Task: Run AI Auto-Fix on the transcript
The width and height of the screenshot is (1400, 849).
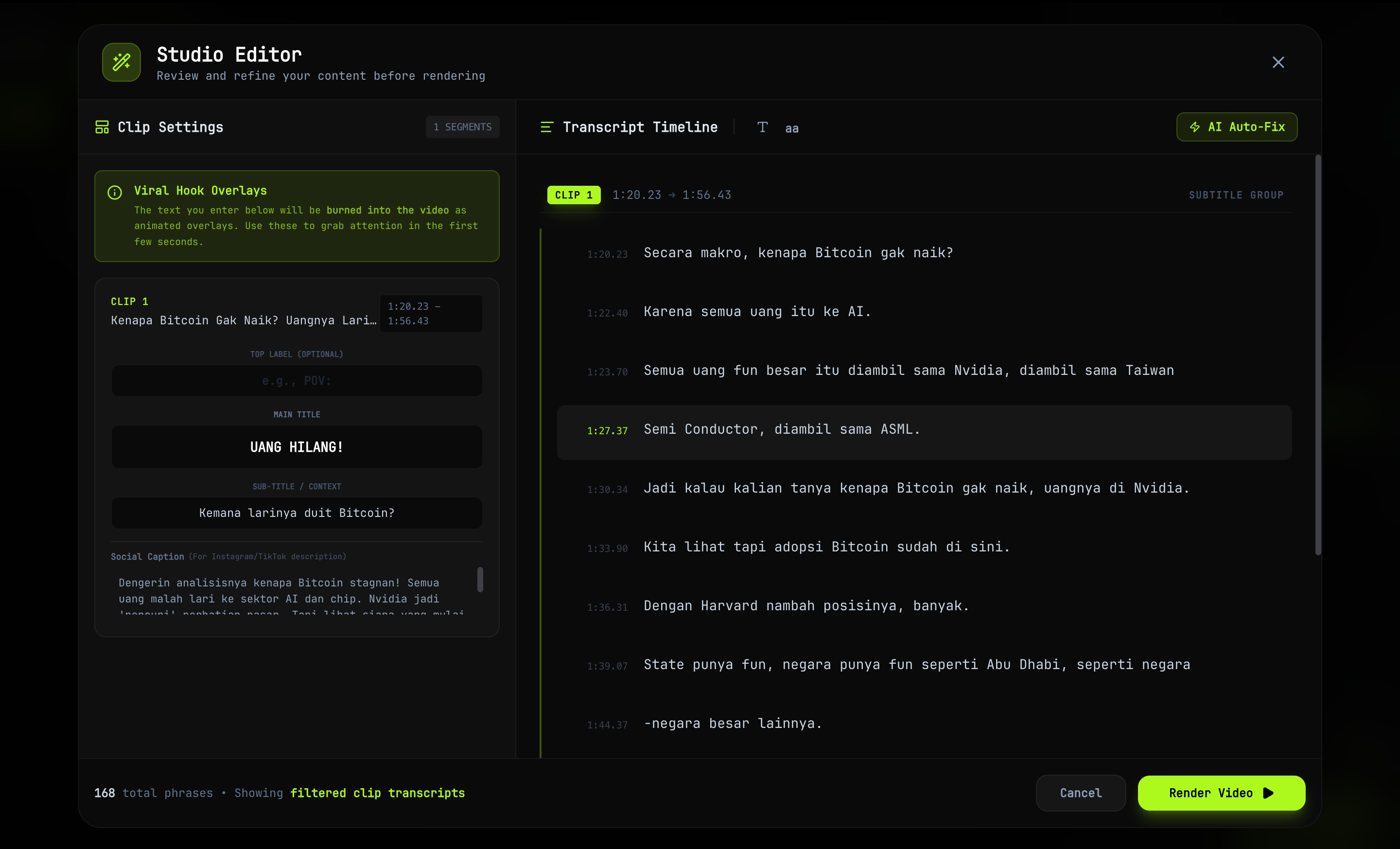Action: (1236, 127)
